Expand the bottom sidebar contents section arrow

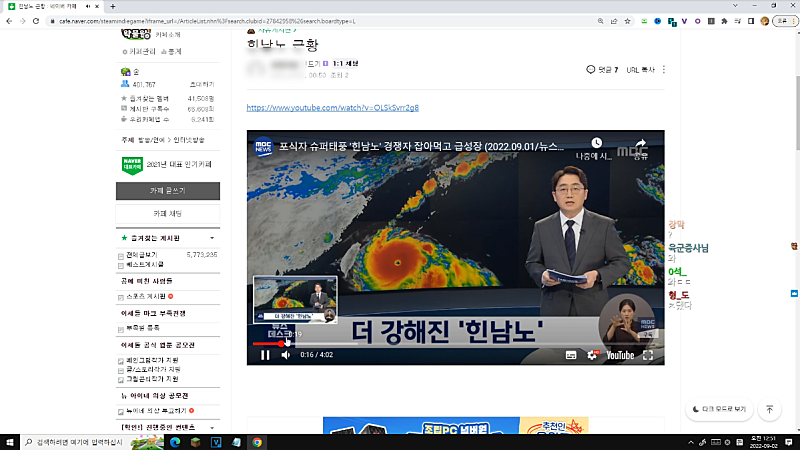(x=212, y=428)
